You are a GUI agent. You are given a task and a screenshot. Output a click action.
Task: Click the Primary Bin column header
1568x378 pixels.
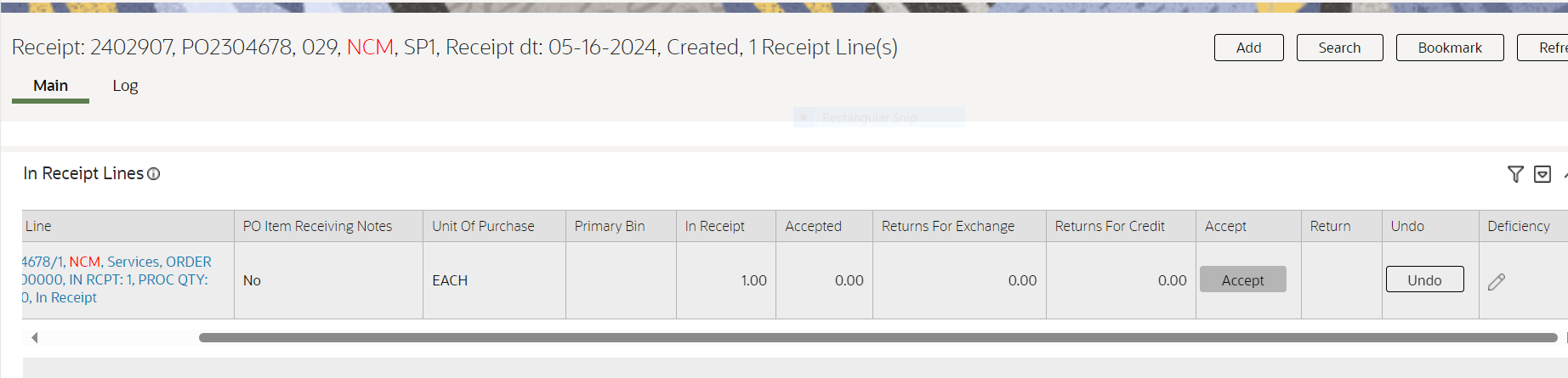tap(610, 226)
